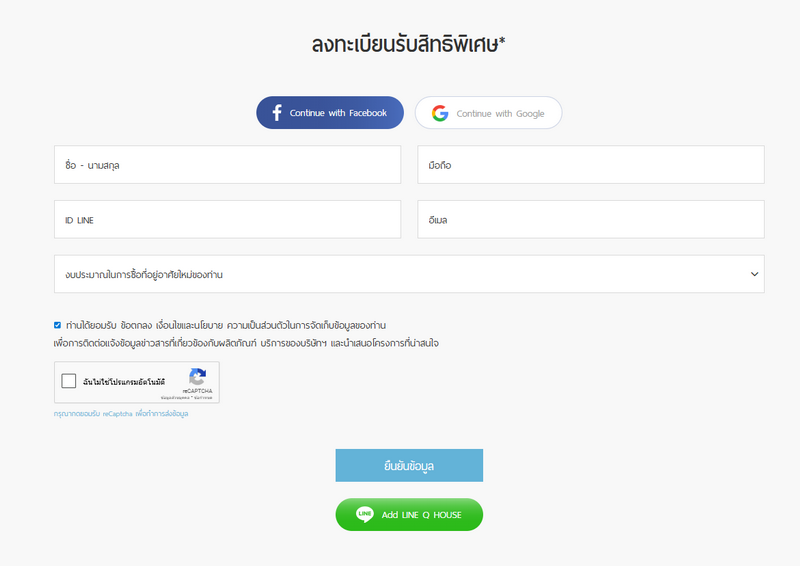The height and width of the screenshot is (566, 800).
Task: Open the housing budget dropdown
Action: click(x=400, y=273)
